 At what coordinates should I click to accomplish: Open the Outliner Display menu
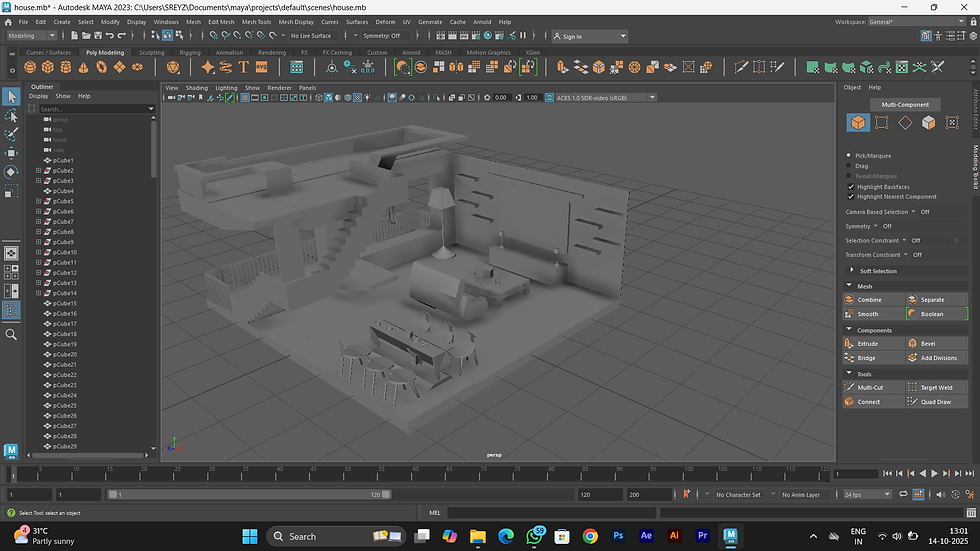[38, 96]
